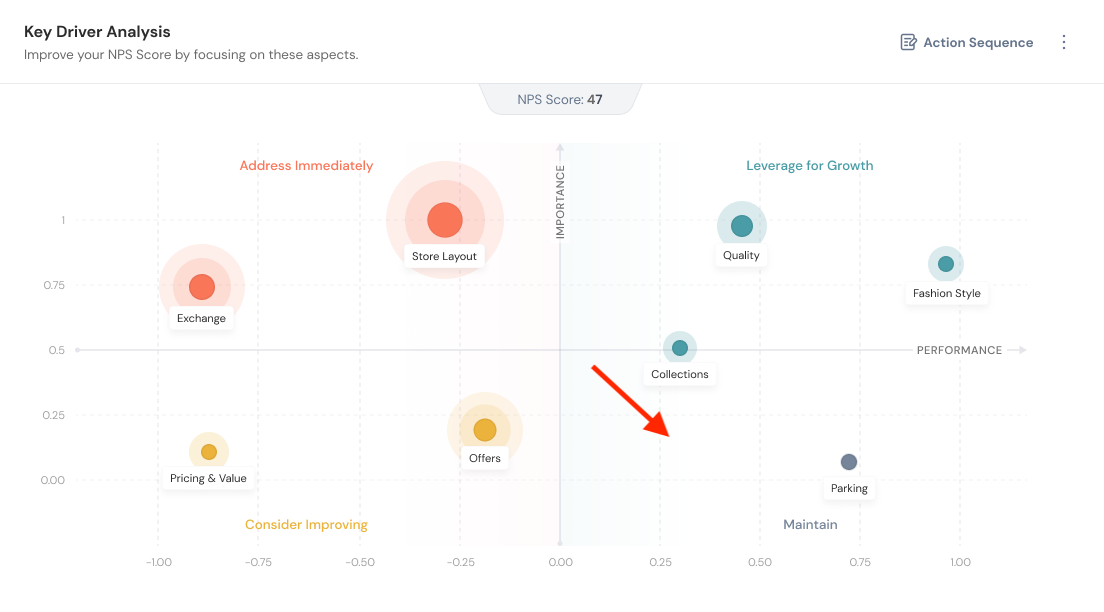This screenshot has width=1104, height=612.
Task: Select the Offers driver bubble
Action: (485, 430)
